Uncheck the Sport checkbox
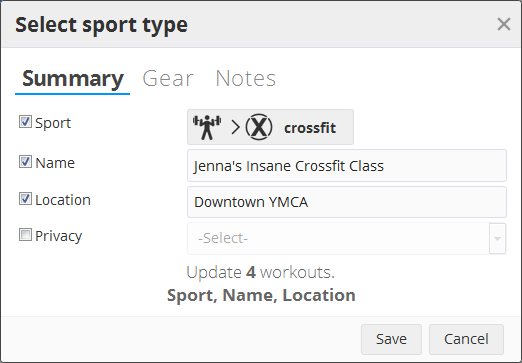522x363 pixels. click(25, 122)
